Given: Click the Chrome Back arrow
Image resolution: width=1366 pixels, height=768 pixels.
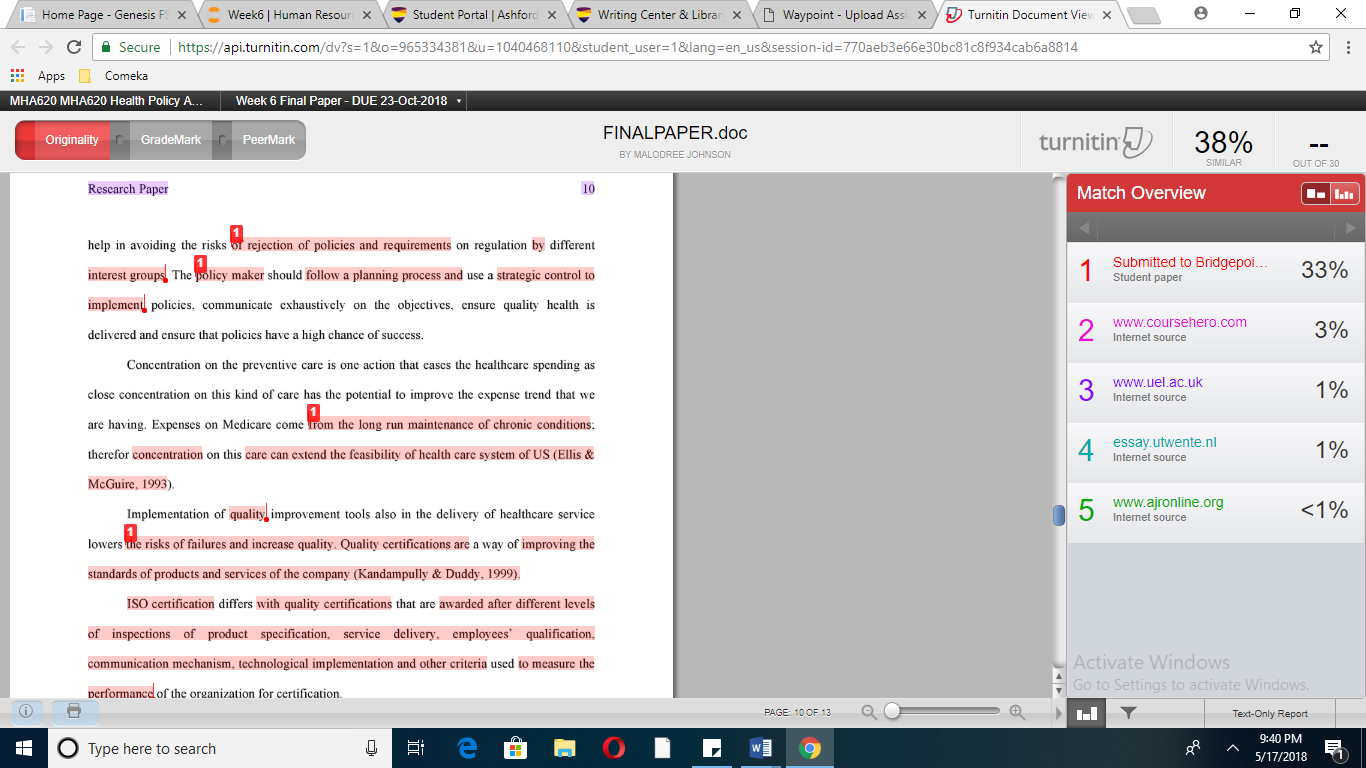Looking at the screenshot, I should click(x=19, y=47).
